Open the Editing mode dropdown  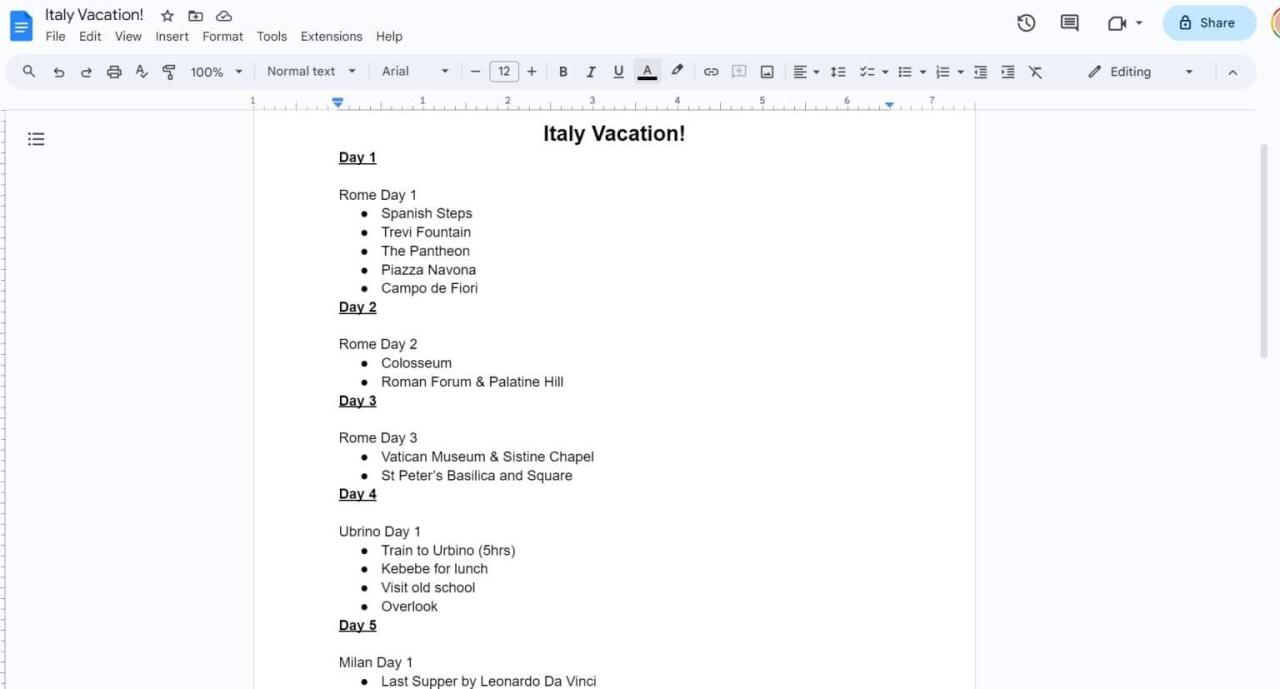coord(1139,71)
